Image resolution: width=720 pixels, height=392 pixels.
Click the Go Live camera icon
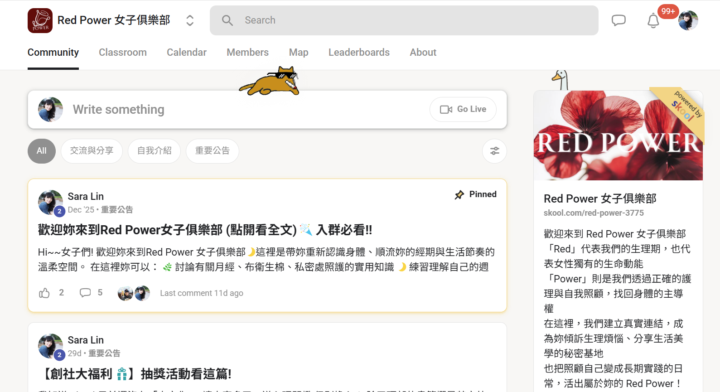(446, 109)
